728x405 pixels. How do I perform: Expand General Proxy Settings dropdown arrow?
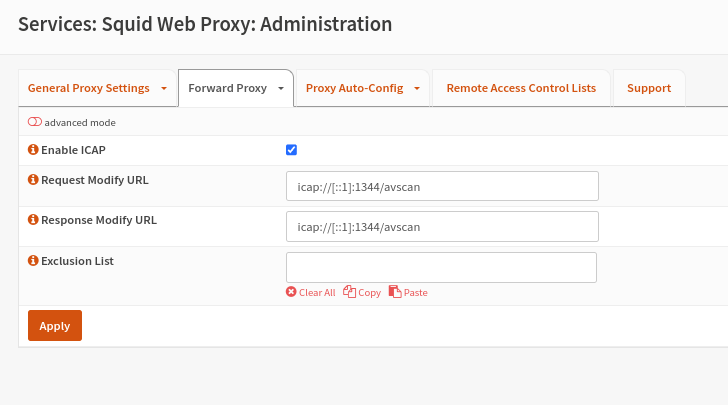(x=164, y=88)
